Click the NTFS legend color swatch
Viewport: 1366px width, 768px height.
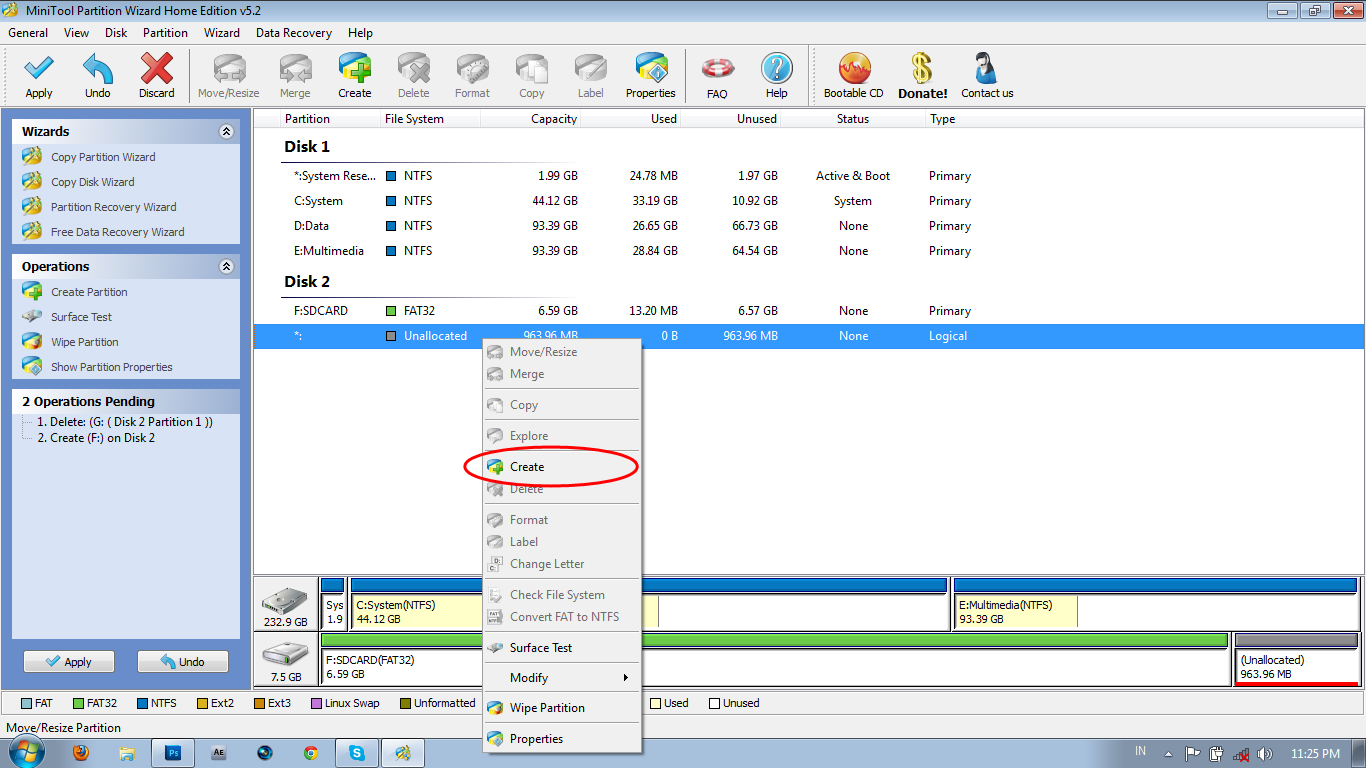(142, 704)
